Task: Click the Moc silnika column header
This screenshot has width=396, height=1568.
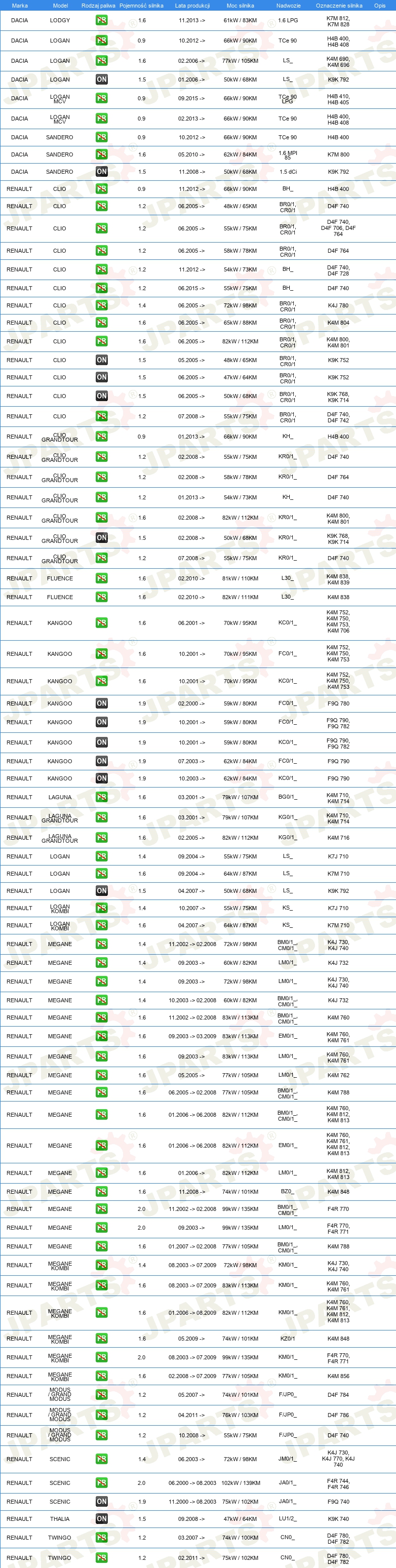Action: (240, 6)
